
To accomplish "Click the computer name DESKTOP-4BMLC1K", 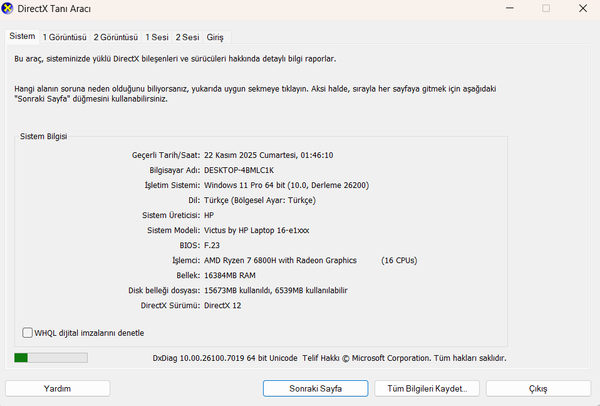I will [x=239, y=170].
